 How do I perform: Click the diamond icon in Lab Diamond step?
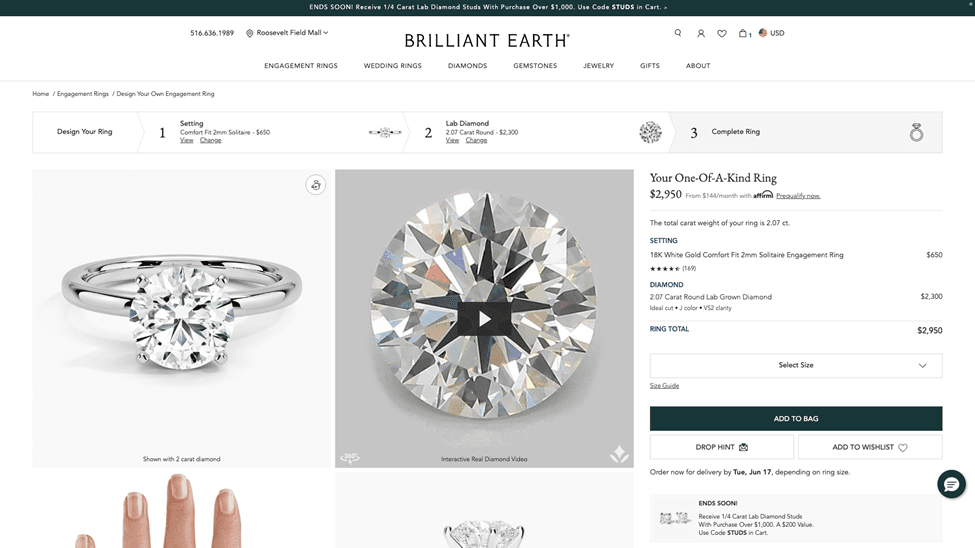point(650,132)
